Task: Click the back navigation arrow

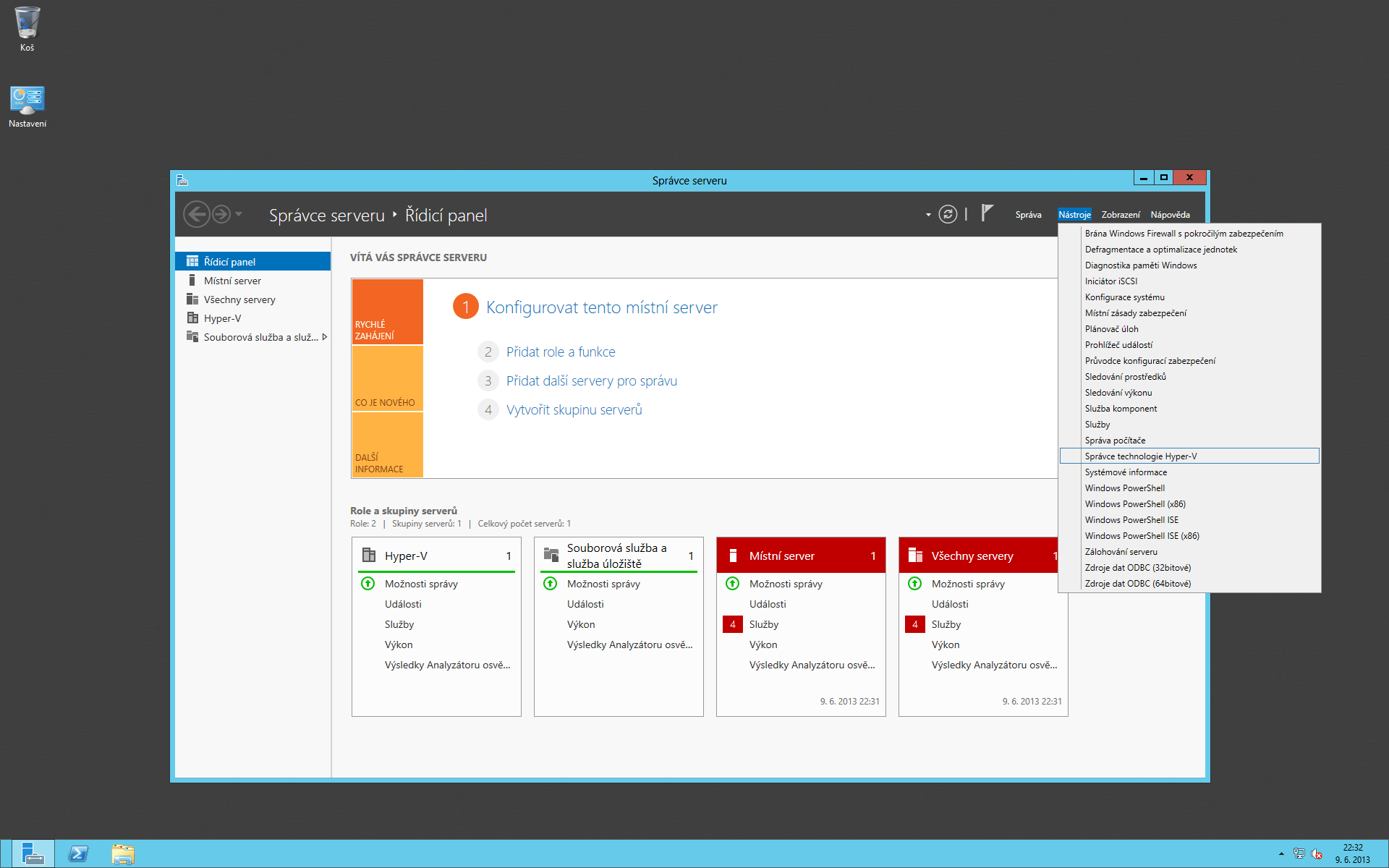Action: pyautogui.click(x=196, y=215)
